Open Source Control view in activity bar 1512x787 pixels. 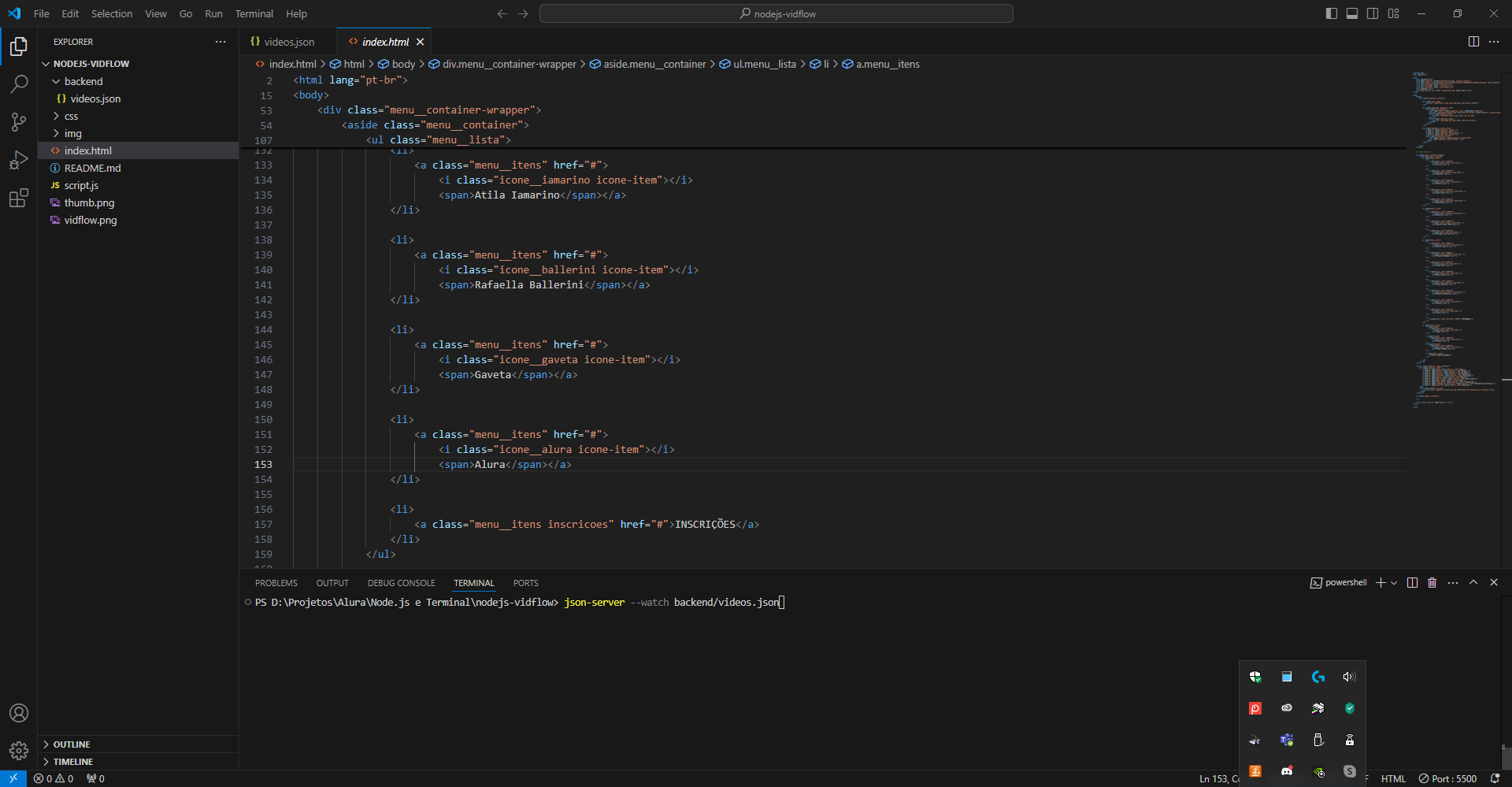point(19,122)
